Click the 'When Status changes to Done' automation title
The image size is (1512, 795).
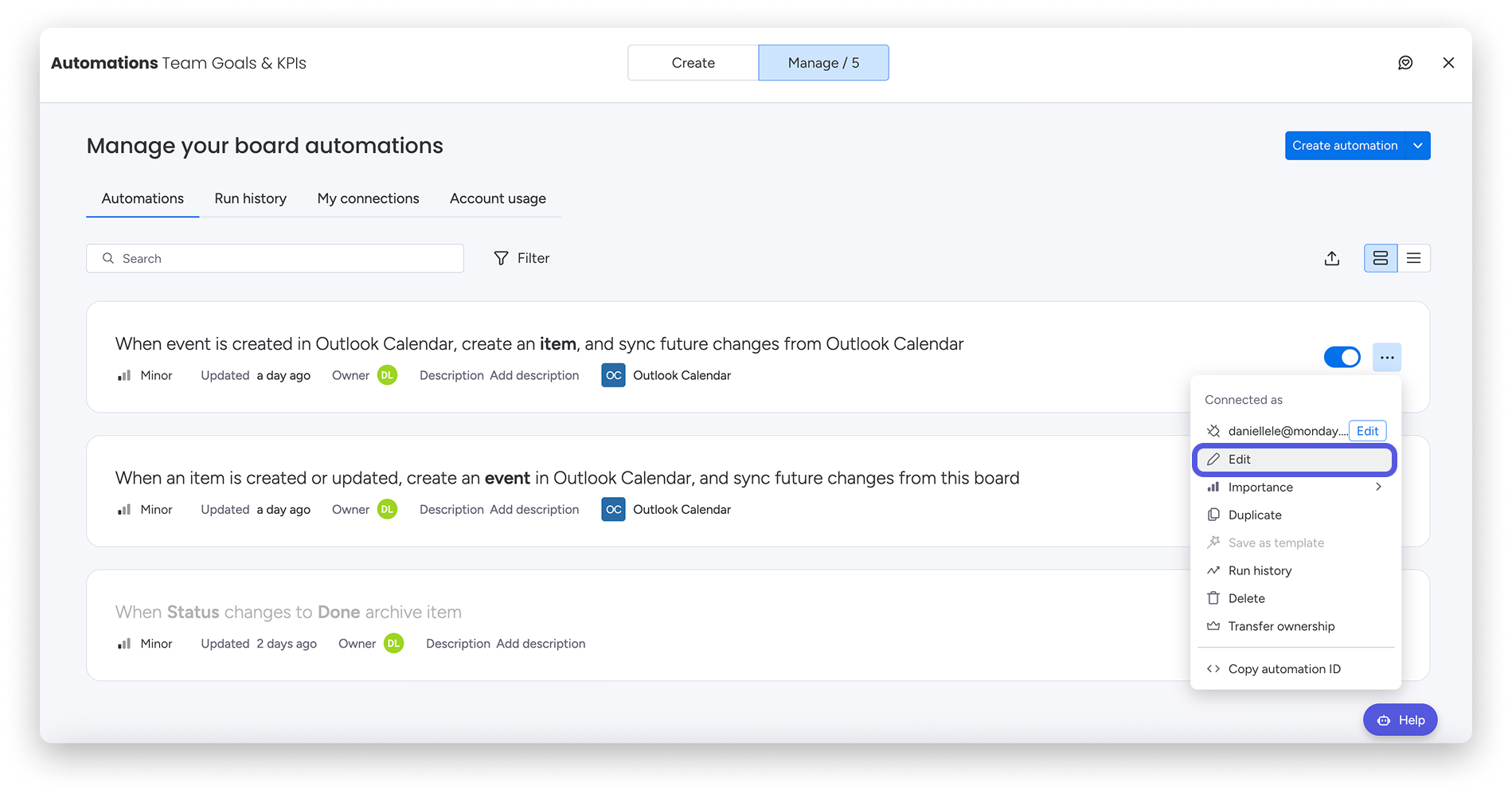point(288,612)
